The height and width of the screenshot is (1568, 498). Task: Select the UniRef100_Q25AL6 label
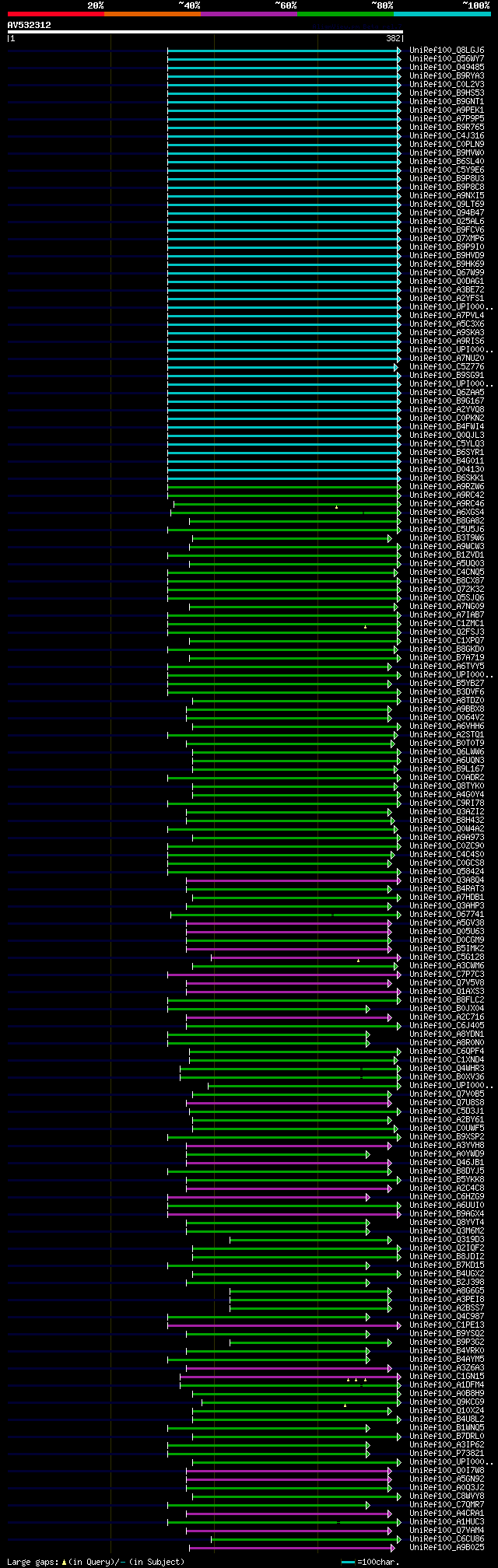point(447,221)
